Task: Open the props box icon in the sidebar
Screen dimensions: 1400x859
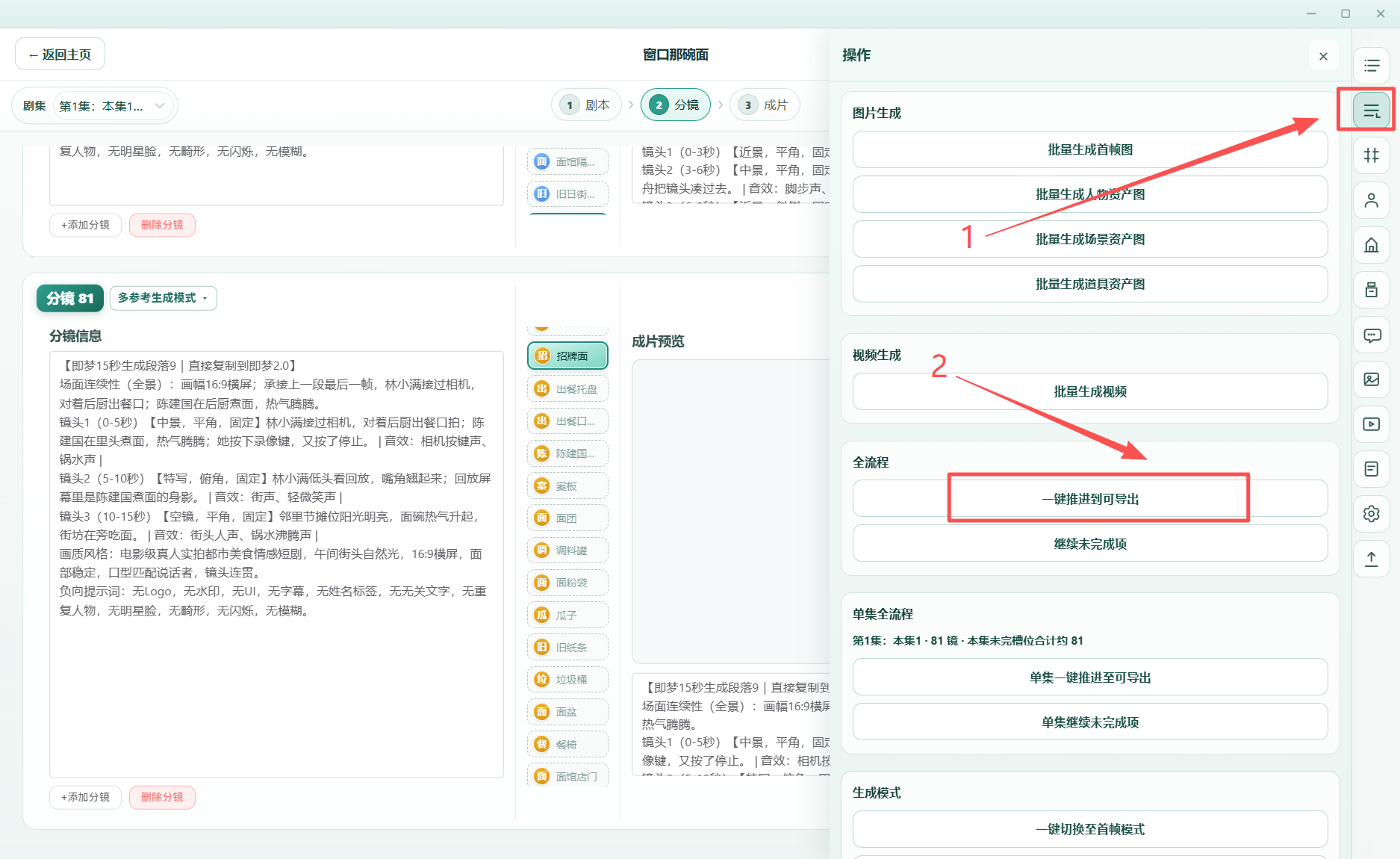Action: tap(1372, 290)
